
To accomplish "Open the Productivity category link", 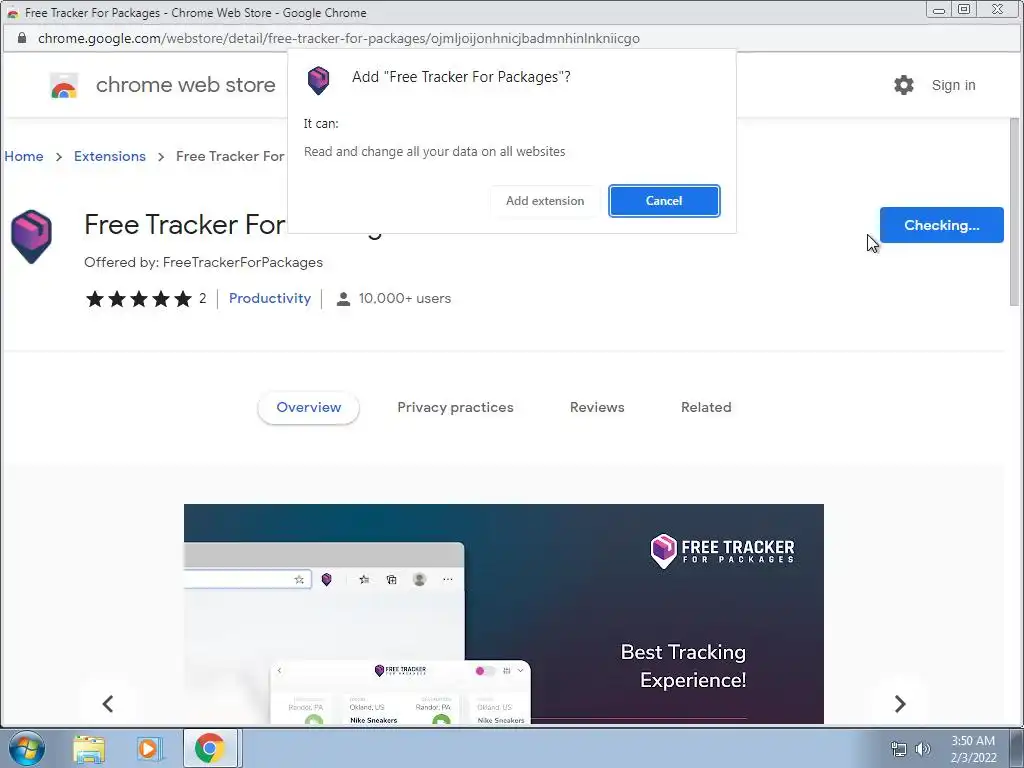I will [270, 298].
